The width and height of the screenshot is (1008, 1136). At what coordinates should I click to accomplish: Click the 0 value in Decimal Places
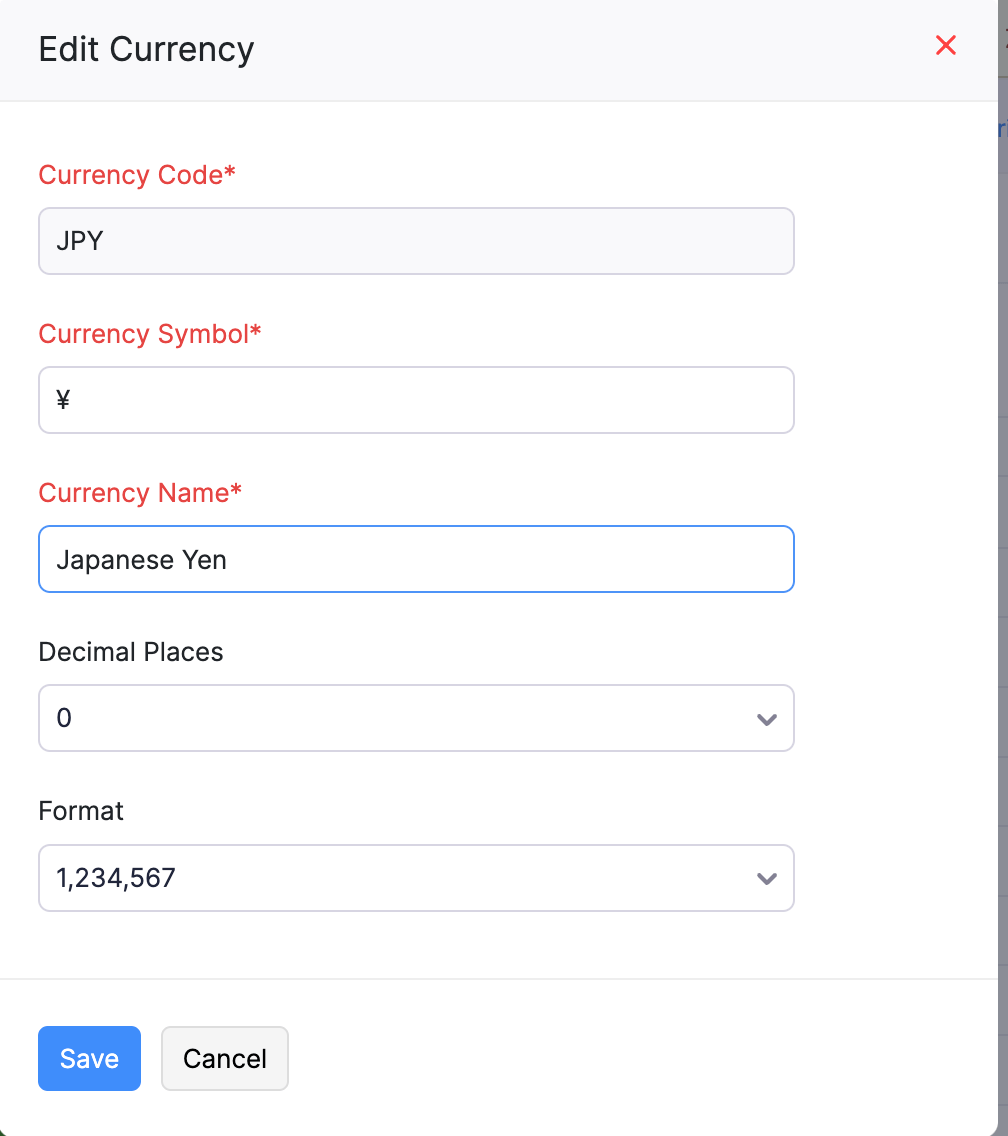pos(64,718)
